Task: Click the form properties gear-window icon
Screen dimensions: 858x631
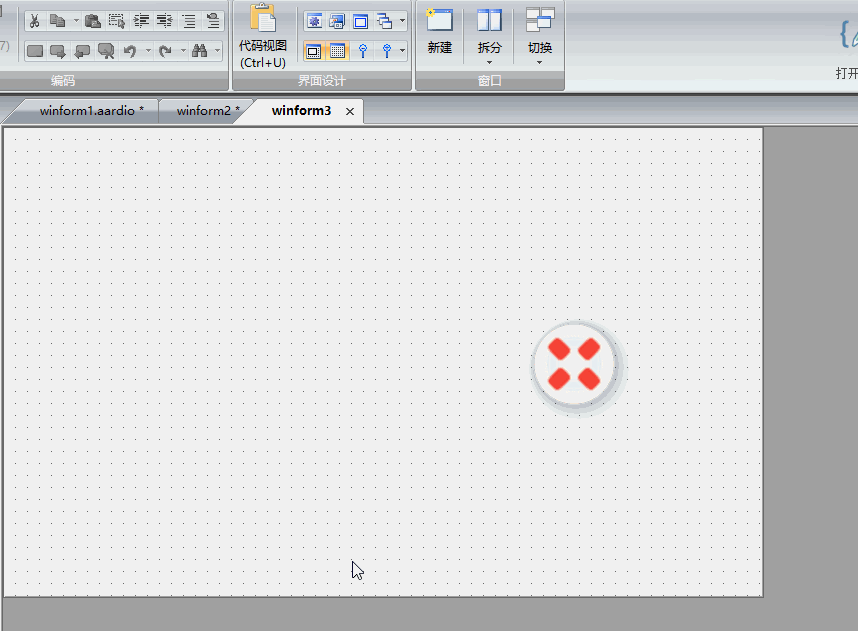Action: point(314,22)
